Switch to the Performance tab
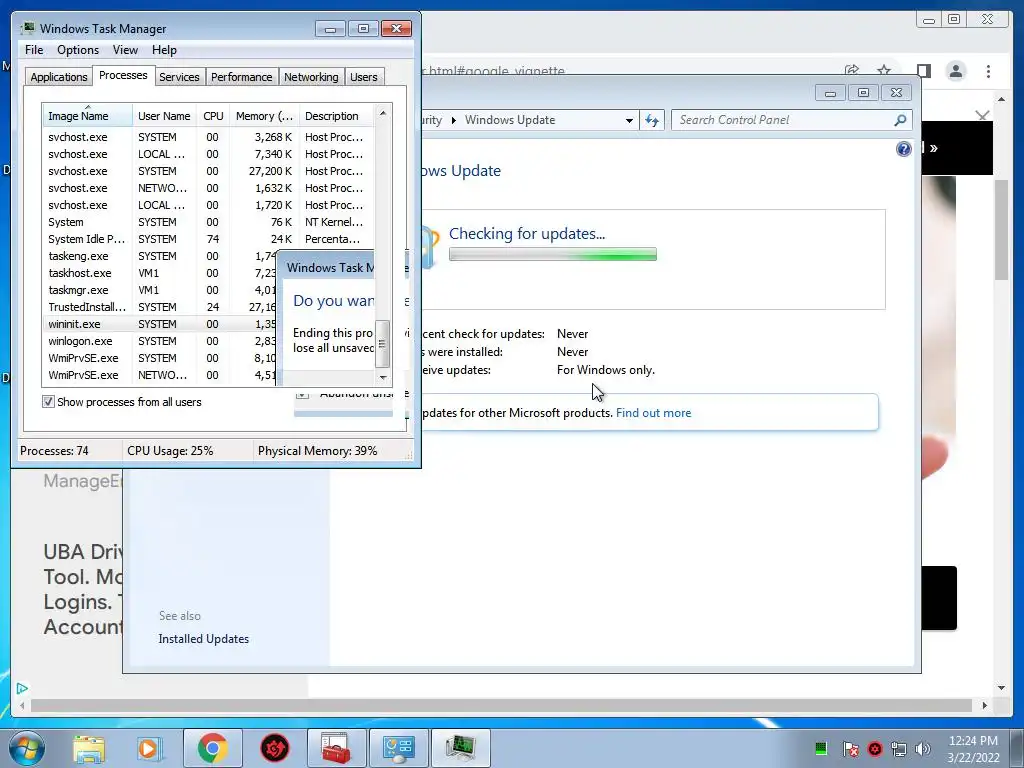Viewport: 1024px width, 768px height. (241, 77)
